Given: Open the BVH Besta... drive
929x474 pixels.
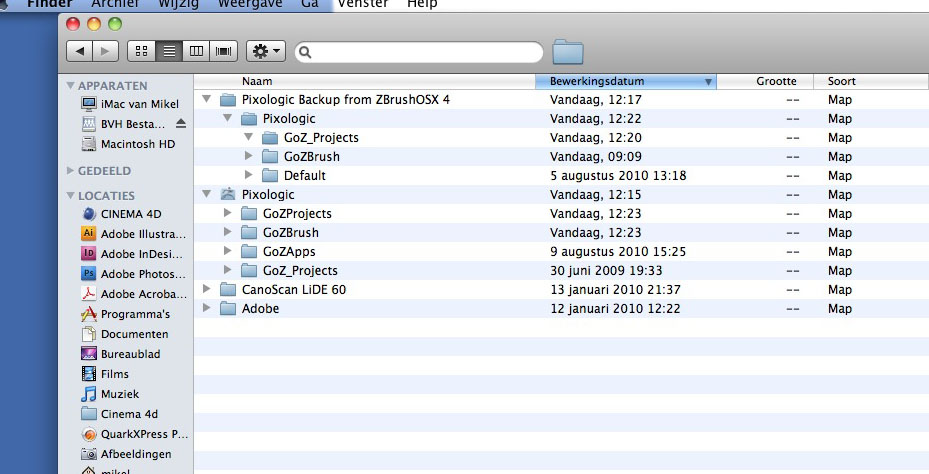Looking at the screenshot, I should coord(123,124).
